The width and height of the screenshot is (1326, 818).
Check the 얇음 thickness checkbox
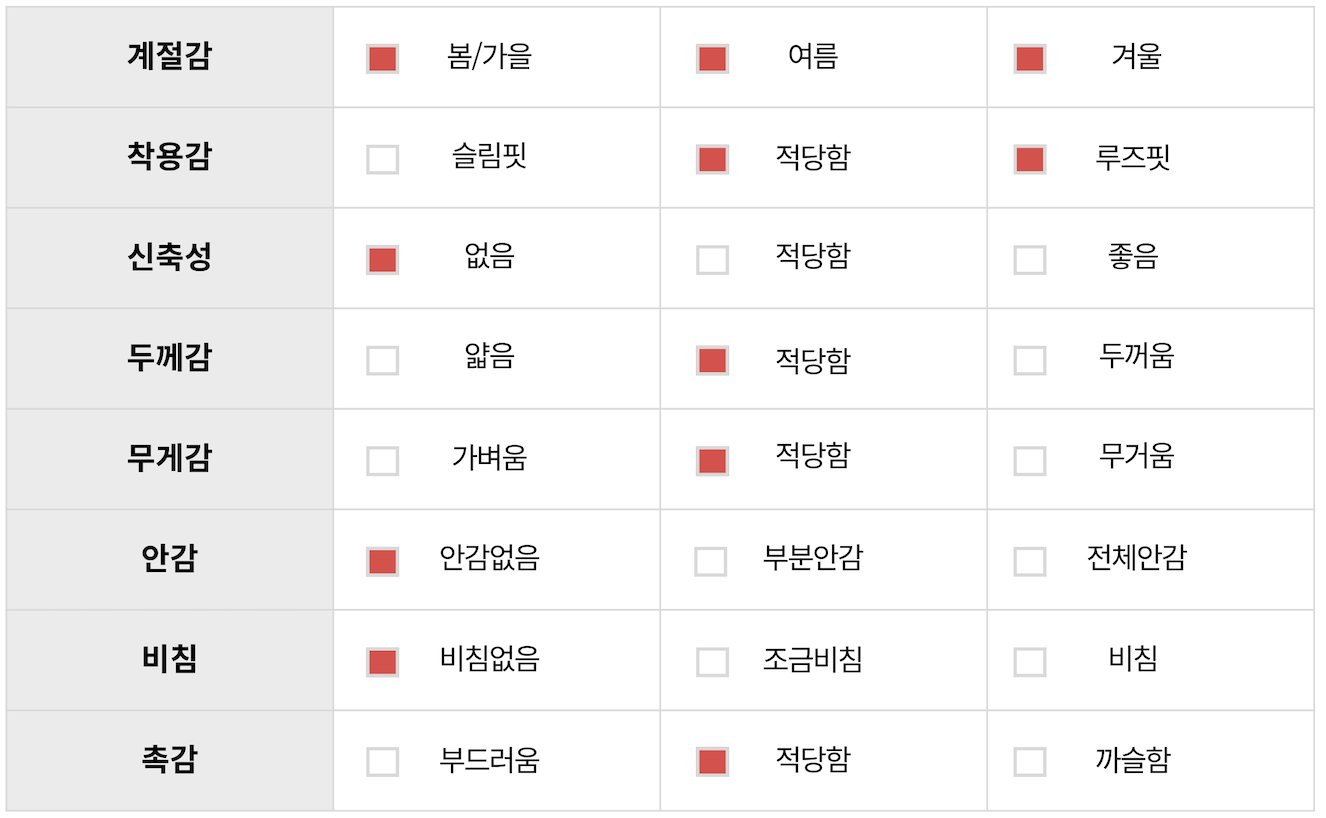point(382,360)
